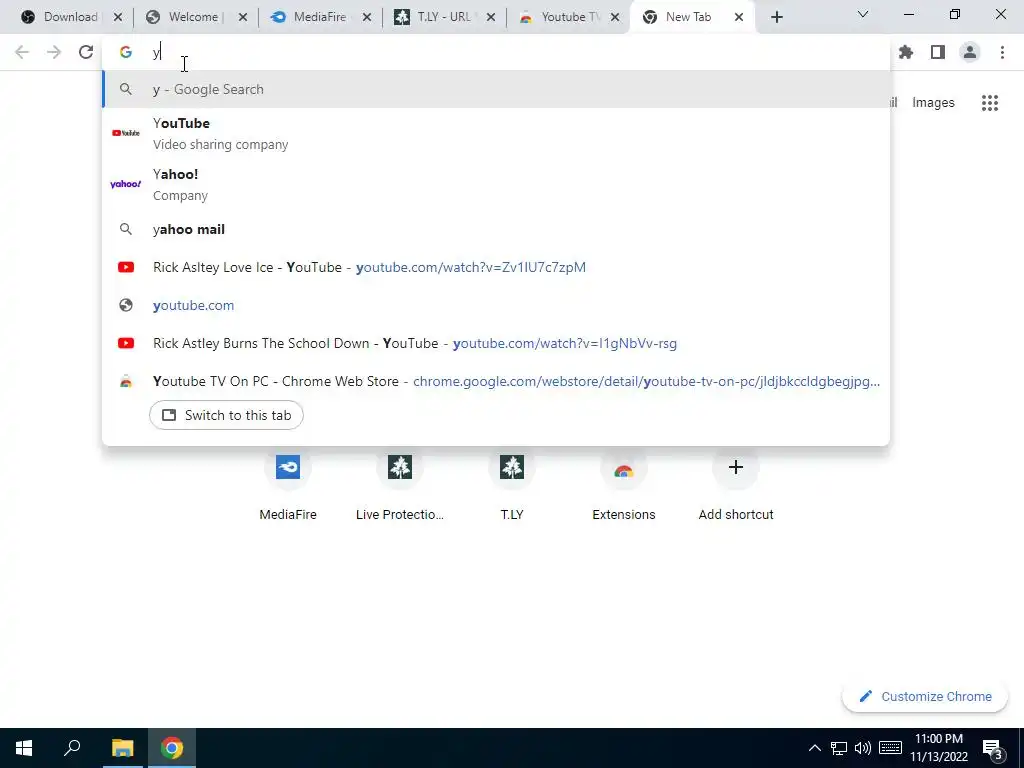Open taskbar search magnifier
This screenshot has width=1024, height=768.
pos(72,748)
